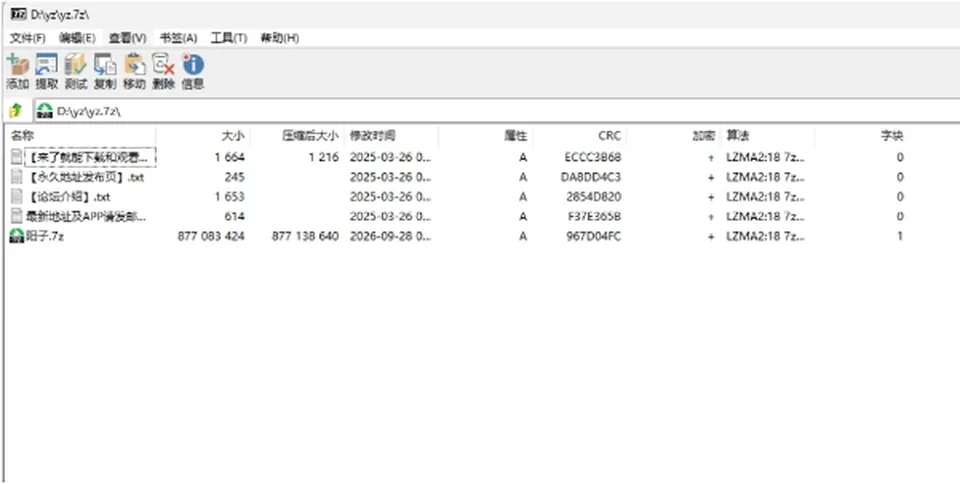Viewport: 960px width, 484px height.
Task: Click size value 245
Action: tap(234, 177)
